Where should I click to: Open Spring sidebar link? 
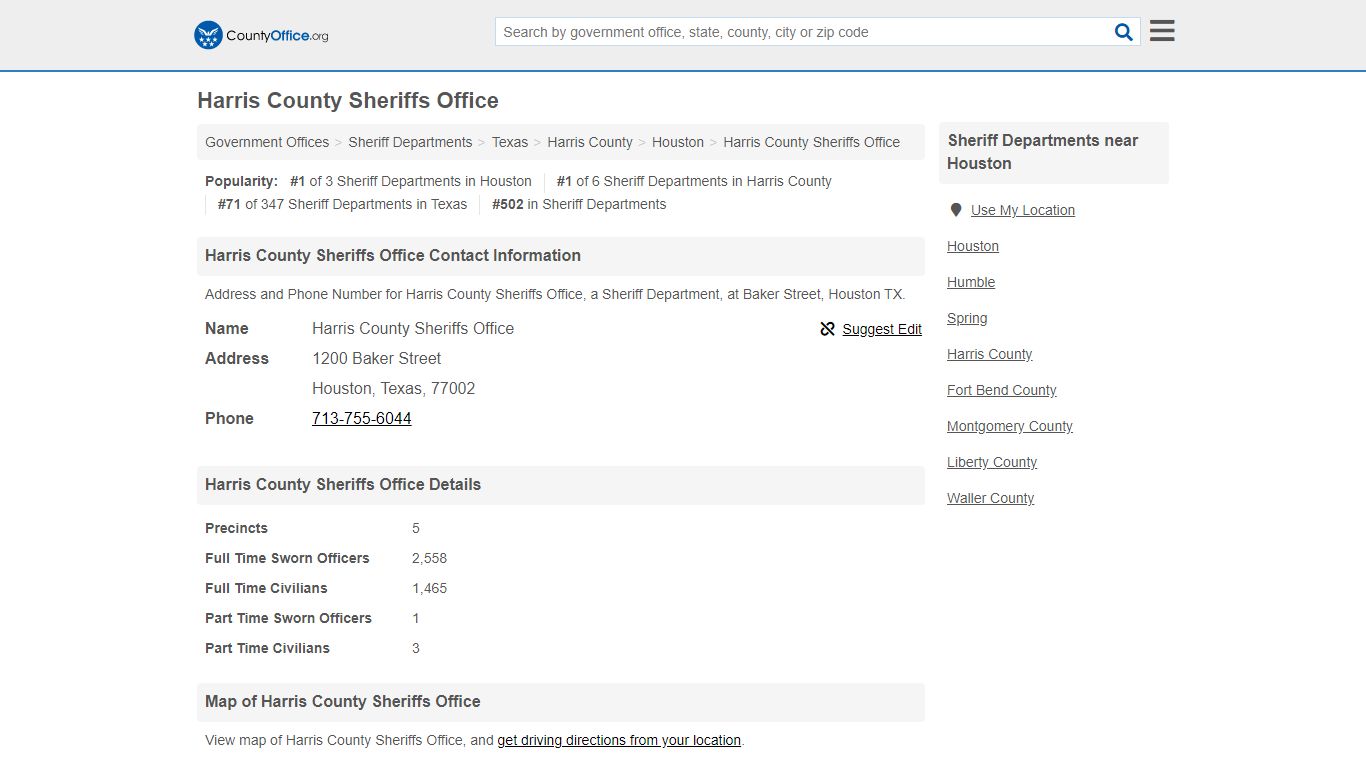967,318
